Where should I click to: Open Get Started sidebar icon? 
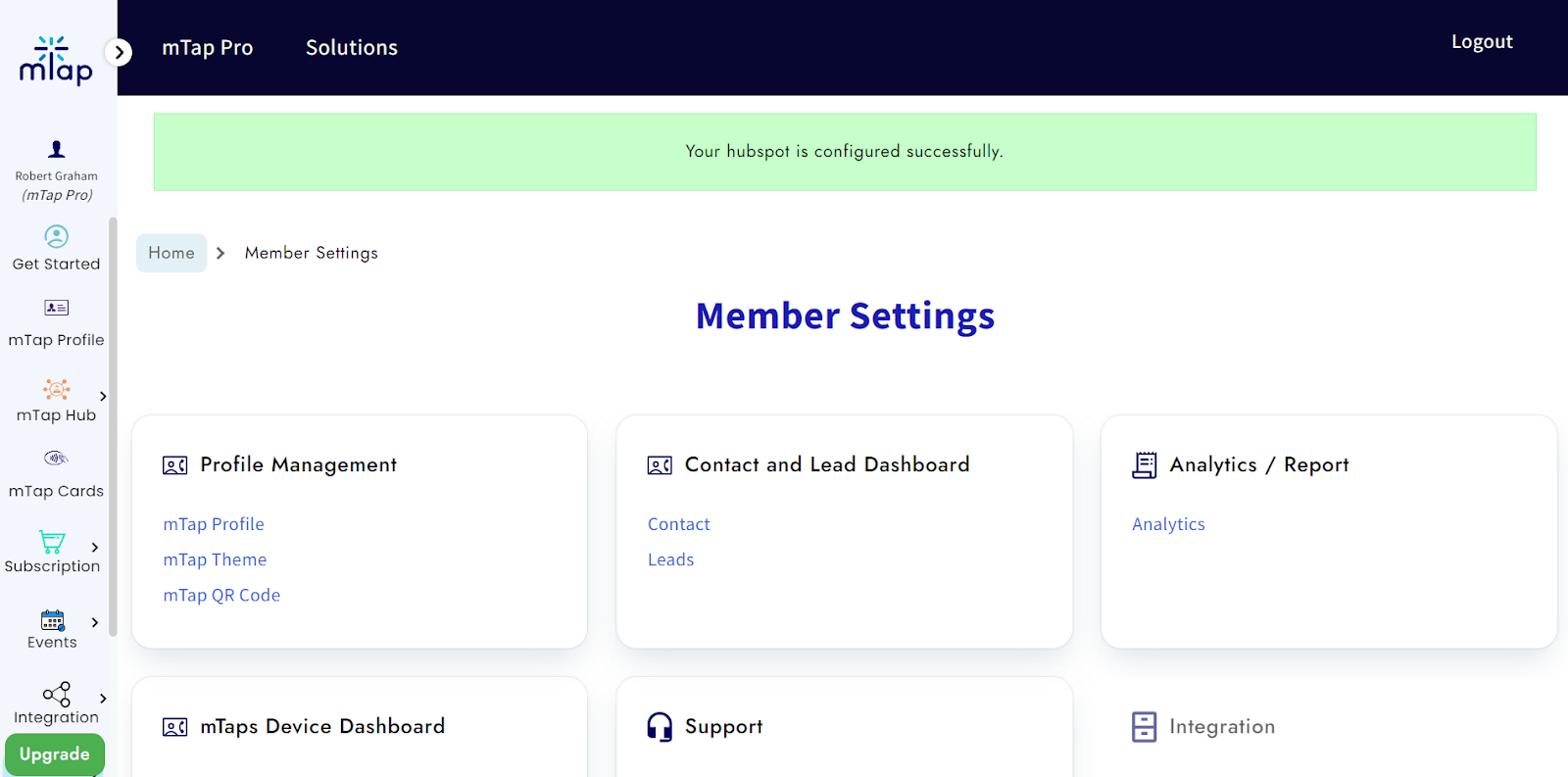click(56, 236)
